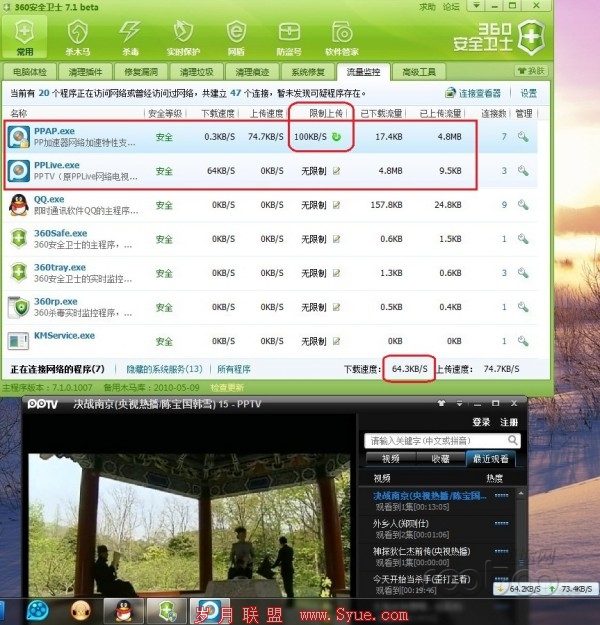Screen dimensions: 600x625
Task: Click the manage magnifier for 360tray.exe
Action: pos(523,273)
